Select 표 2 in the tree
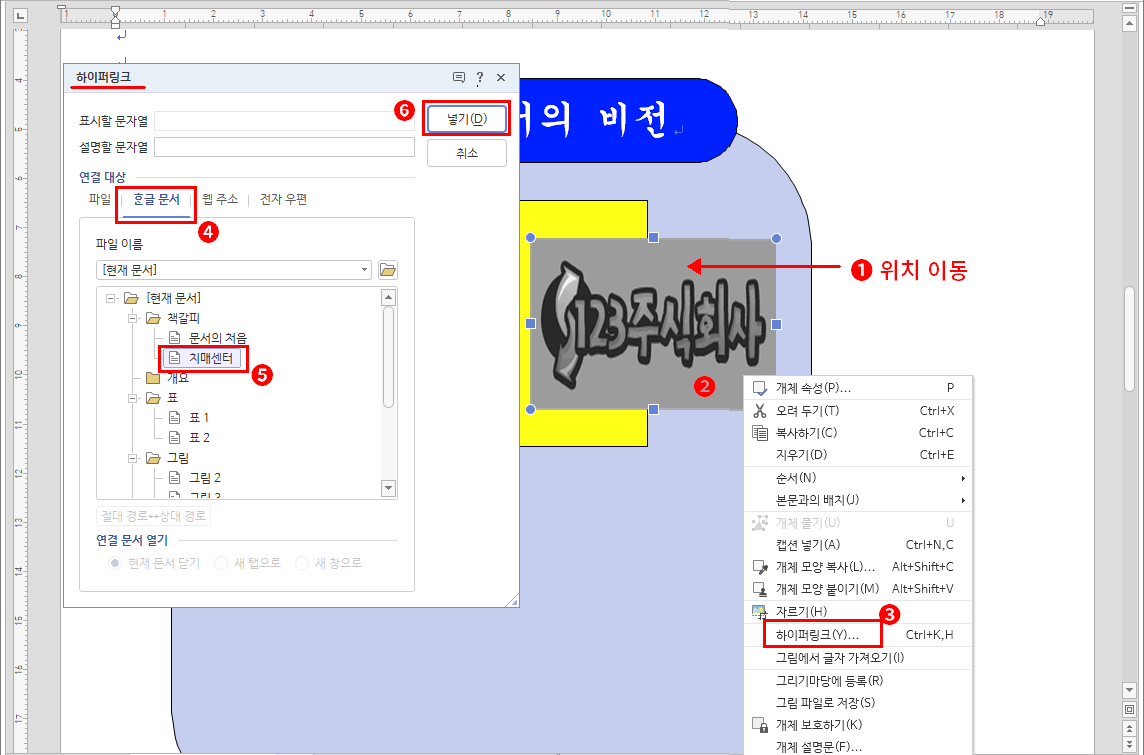The width and height of the screenshot is (1144, 755). coord(199,438)
